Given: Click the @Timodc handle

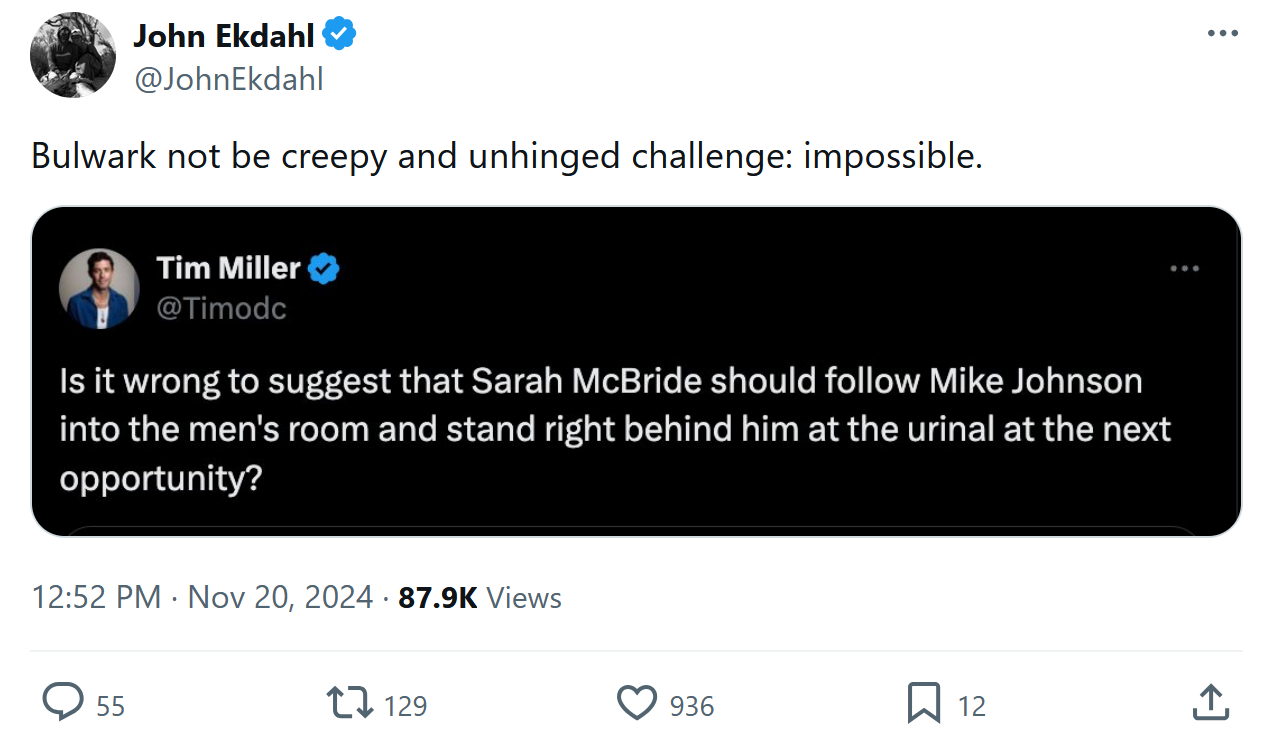Looking at the screenshot, I should point(221,309).
